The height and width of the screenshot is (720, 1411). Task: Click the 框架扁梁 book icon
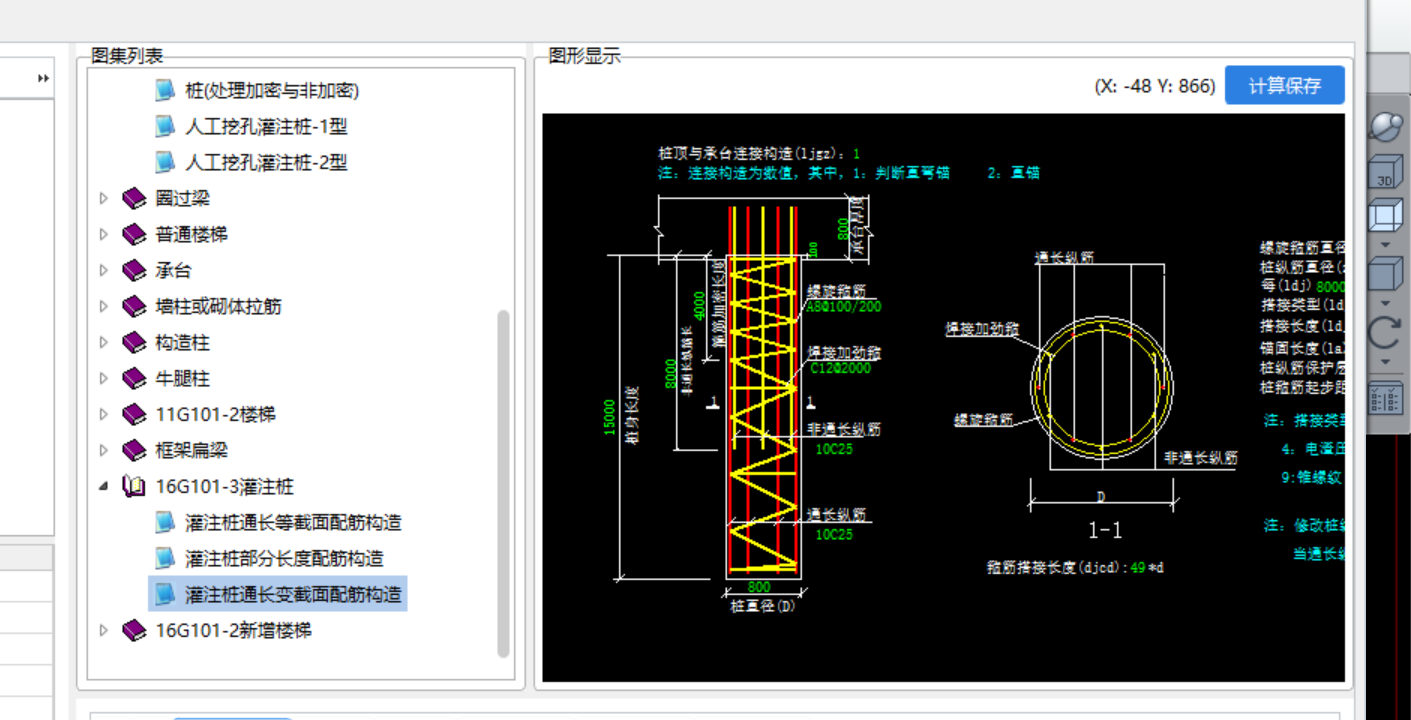134,451
